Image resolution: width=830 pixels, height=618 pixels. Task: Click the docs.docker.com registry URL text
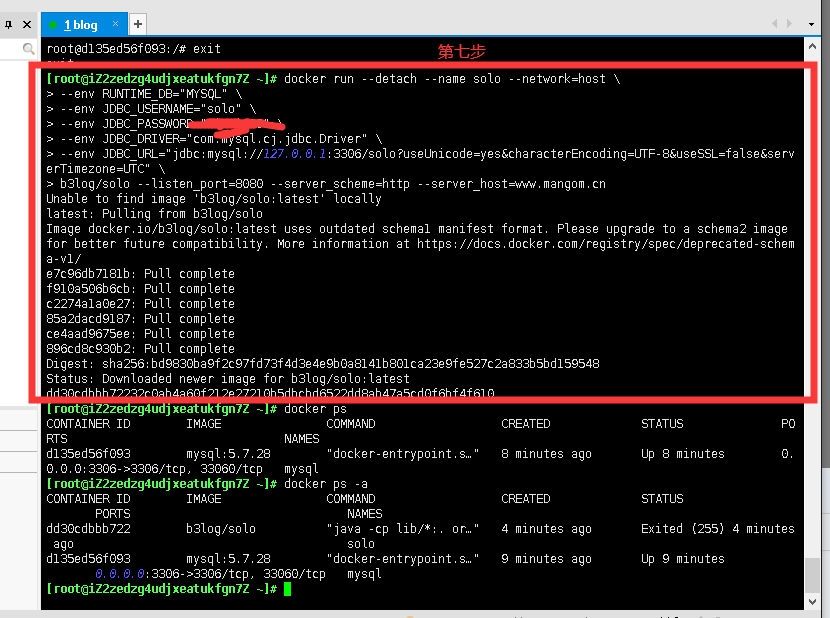coord(606,244)
